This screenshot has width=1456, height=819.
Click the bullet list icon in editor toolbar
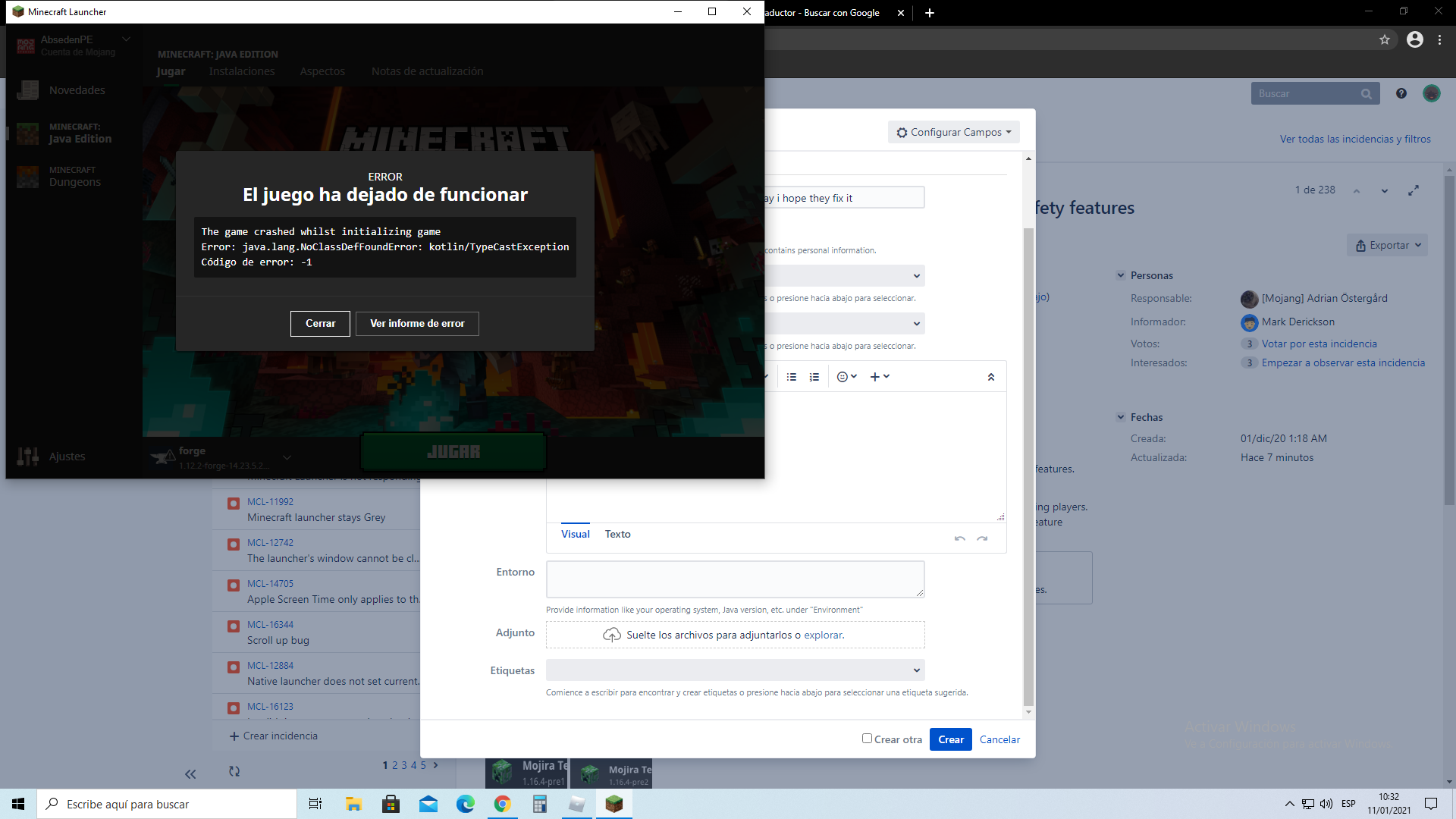[x=791, y=377]
